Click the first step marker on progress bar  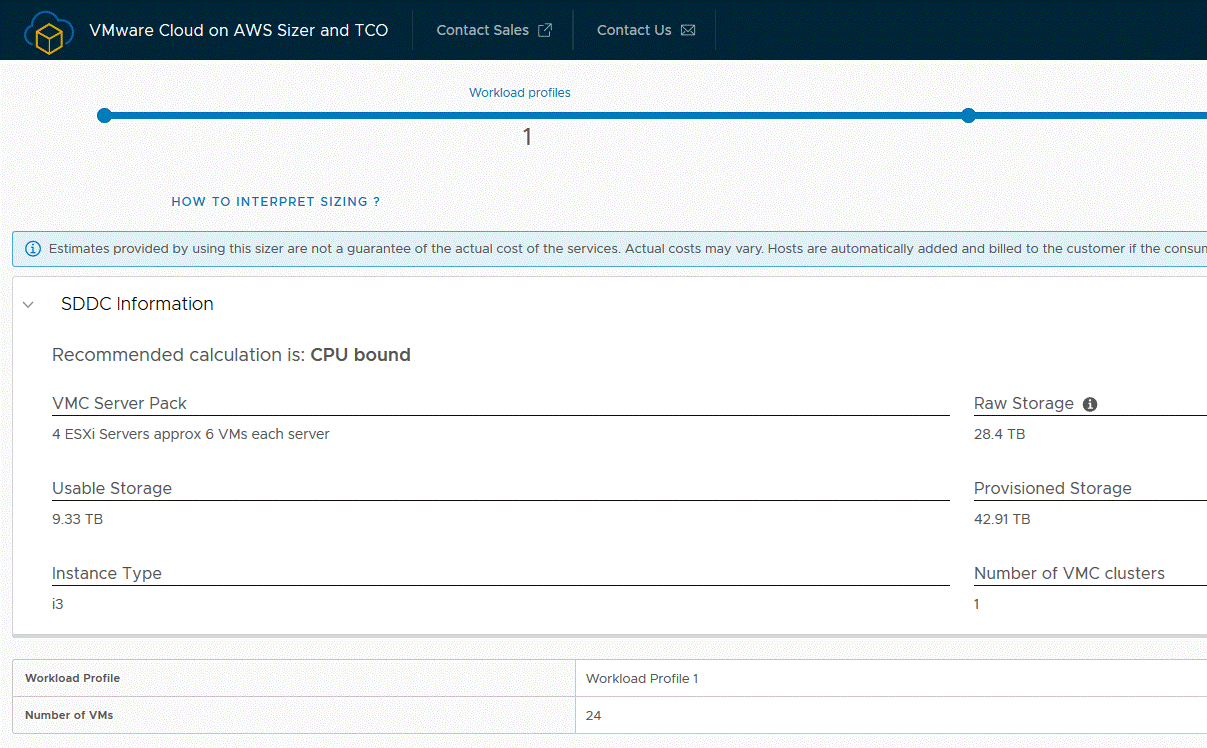(104, 116)
